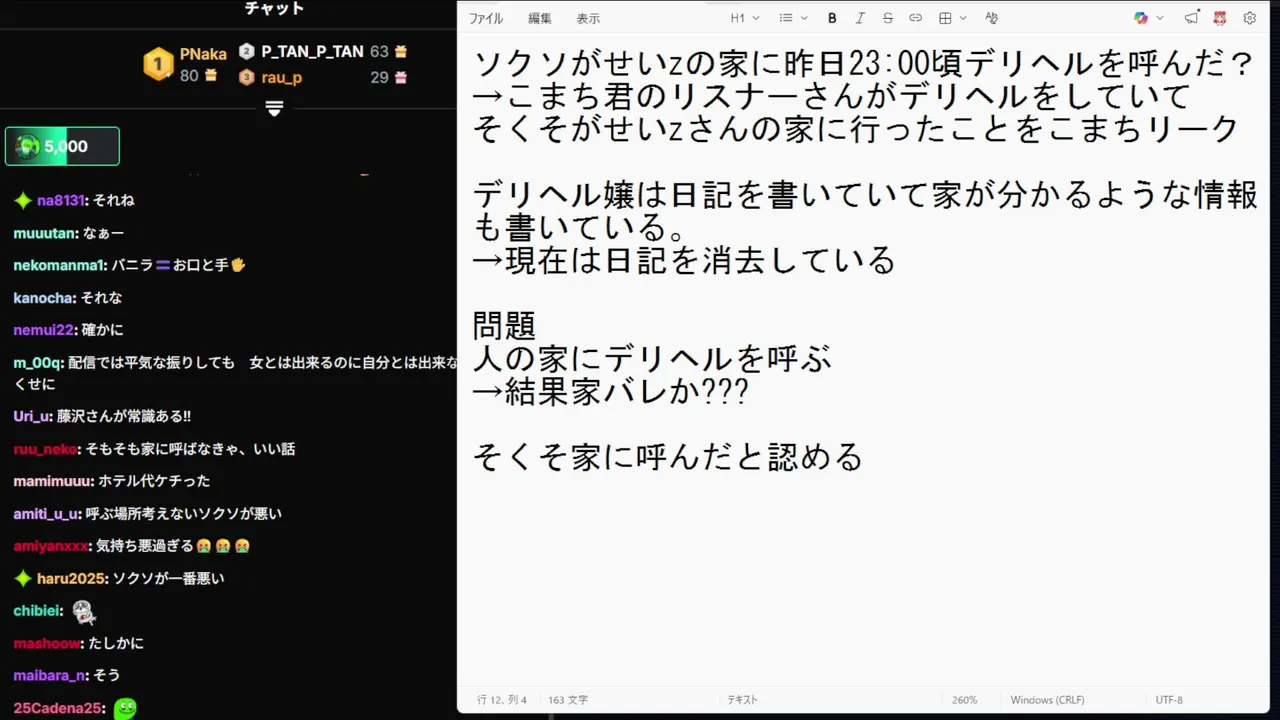
Task: Click the Windows (CRLF) line ending
Action: [1047, 700]
